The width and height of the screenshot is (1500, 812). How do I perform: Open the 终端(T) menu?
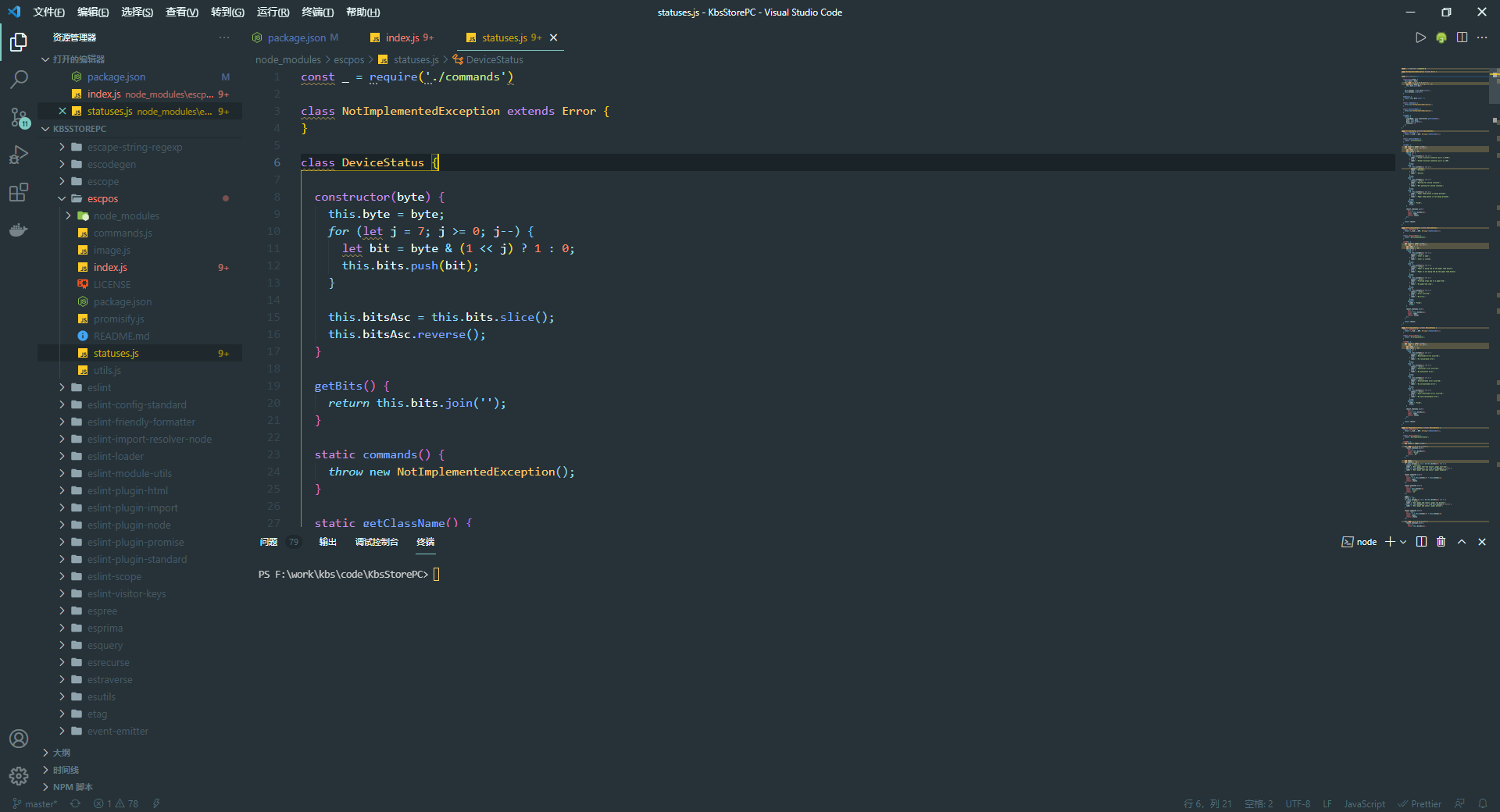click(317, 12)
